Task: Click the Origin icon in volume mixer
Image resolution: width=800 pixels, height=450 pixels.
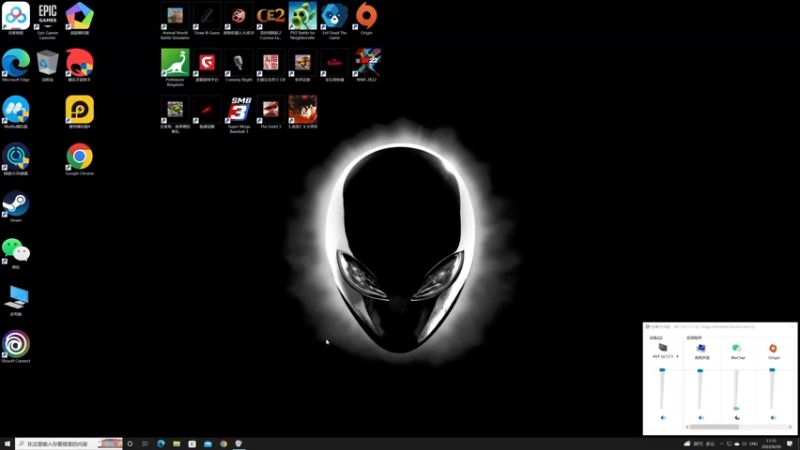Action: [x=773, y=348]
